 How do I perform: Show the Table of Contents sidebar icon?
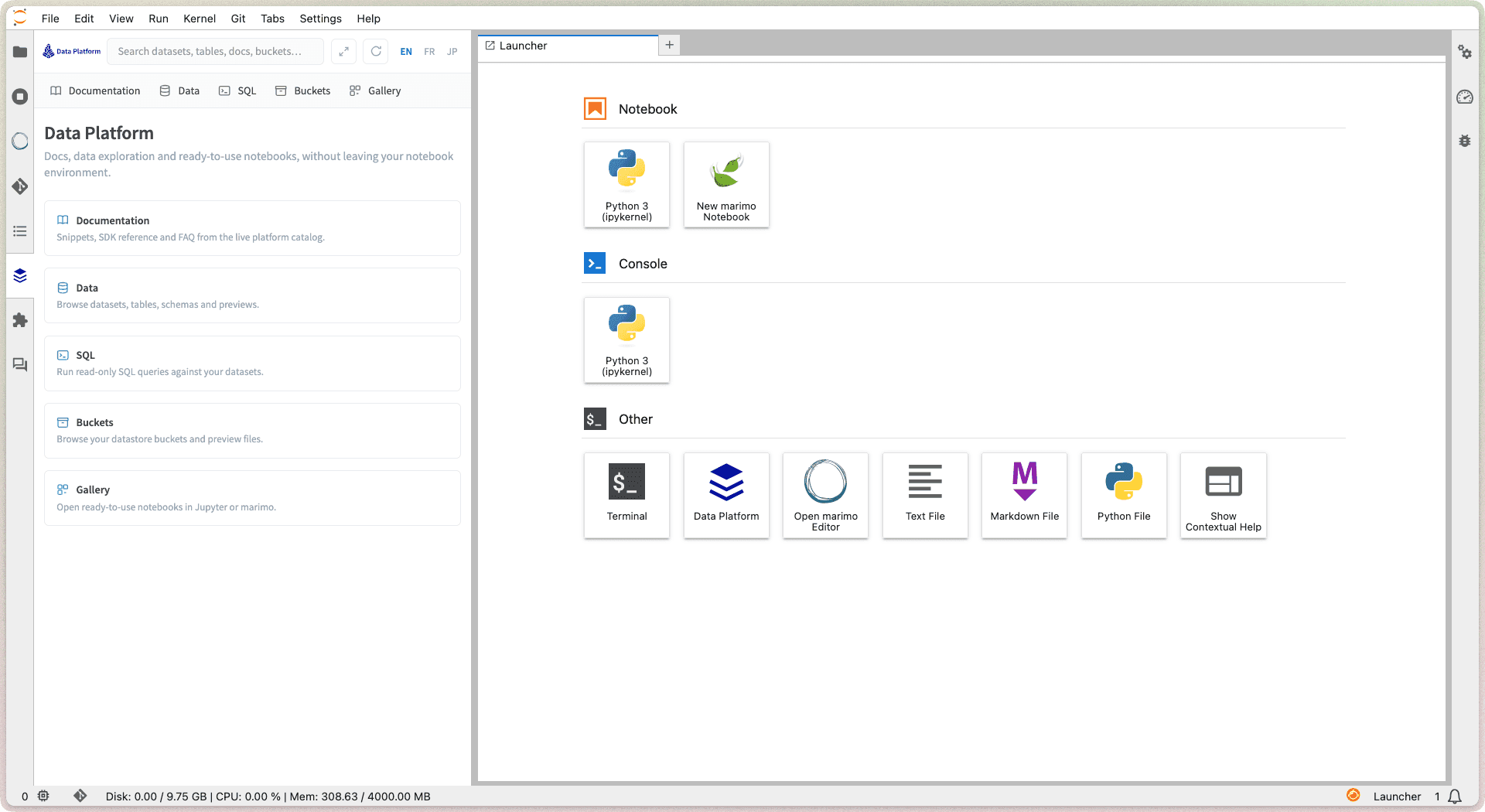[20, 231]
